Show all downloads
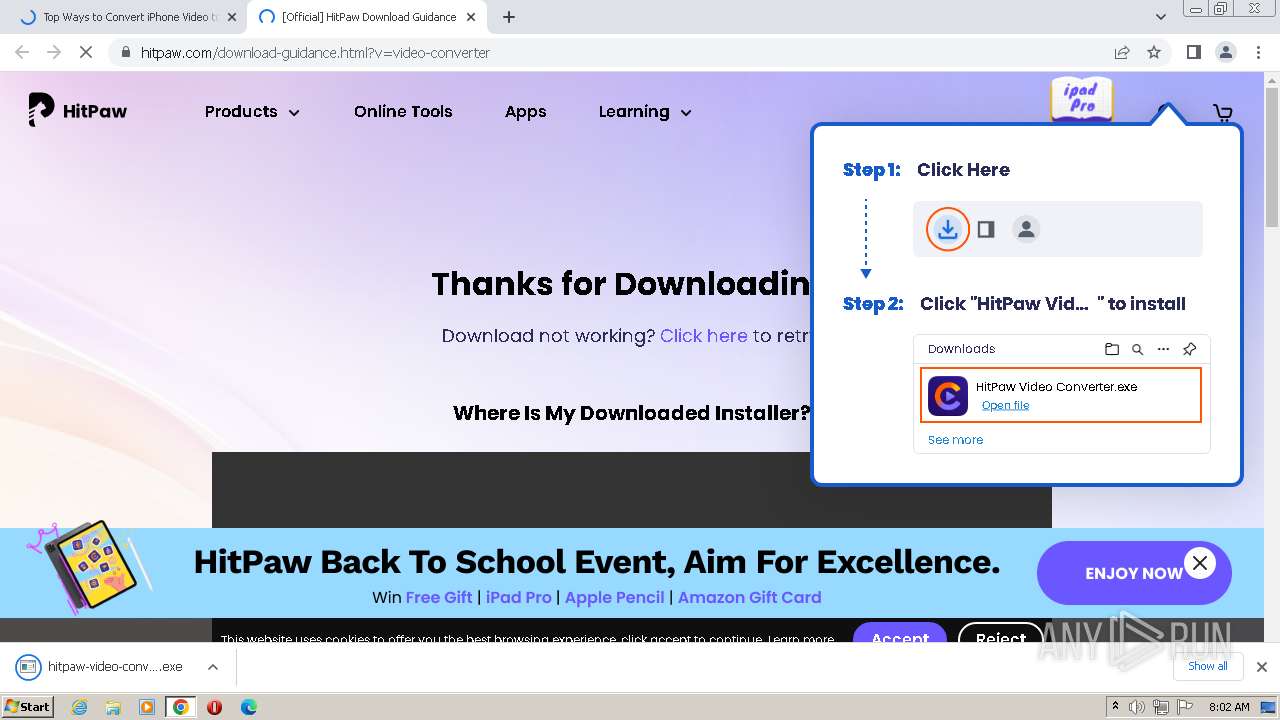 click(x=1207, y=666)
